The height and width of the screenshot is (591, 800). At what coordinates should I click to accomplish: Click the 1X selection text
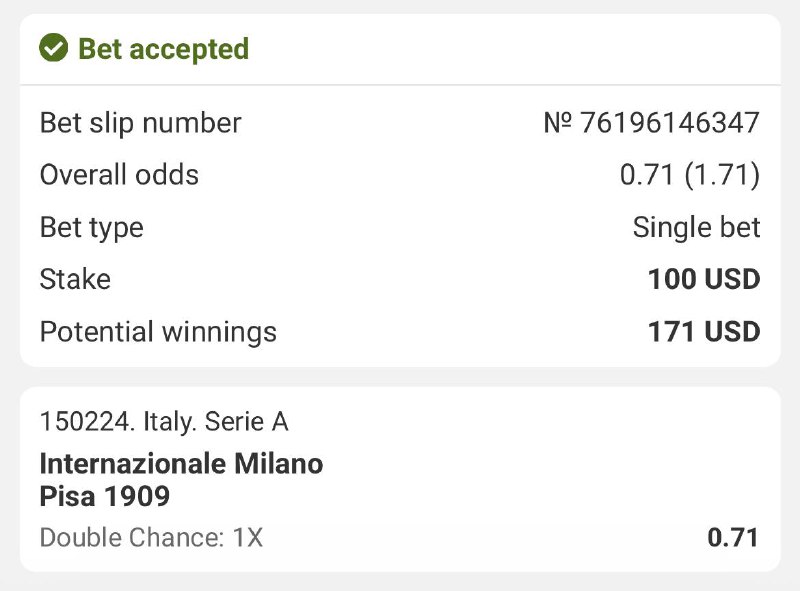(248, 538)
